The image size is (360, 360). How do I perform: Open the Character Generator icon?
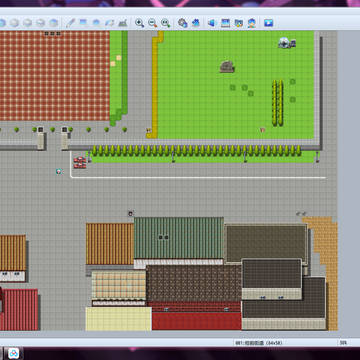click(252, 23)
